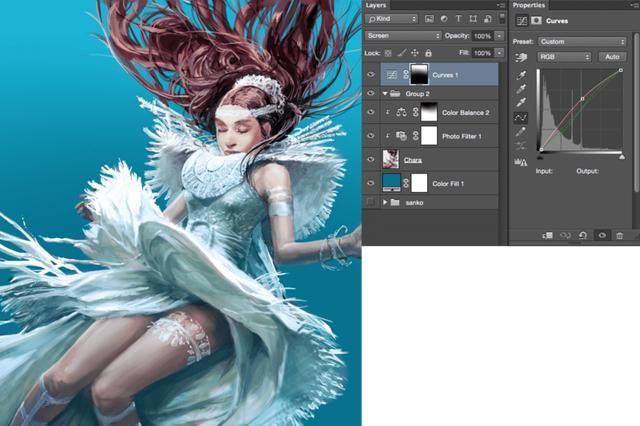Open the Opacity slider dropdown arrow
The image size is (640, 426).
coord(499,36)
